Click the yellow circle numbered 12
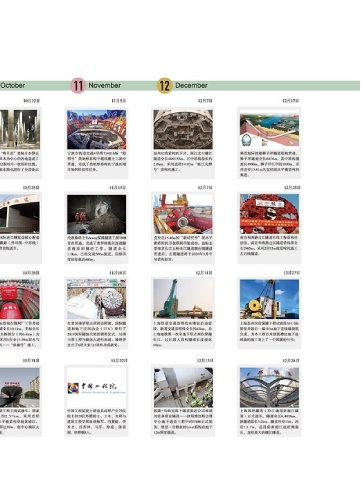The image size is (361, 480). click(x=165, y=85)
